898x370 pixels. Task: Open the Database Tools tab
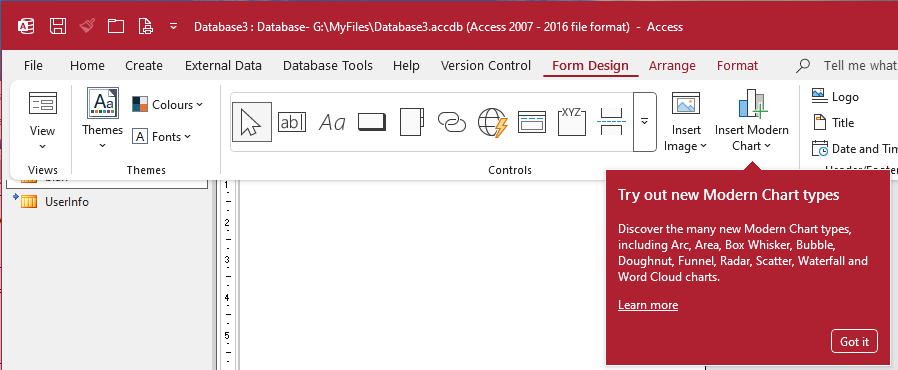pos(328,66)
